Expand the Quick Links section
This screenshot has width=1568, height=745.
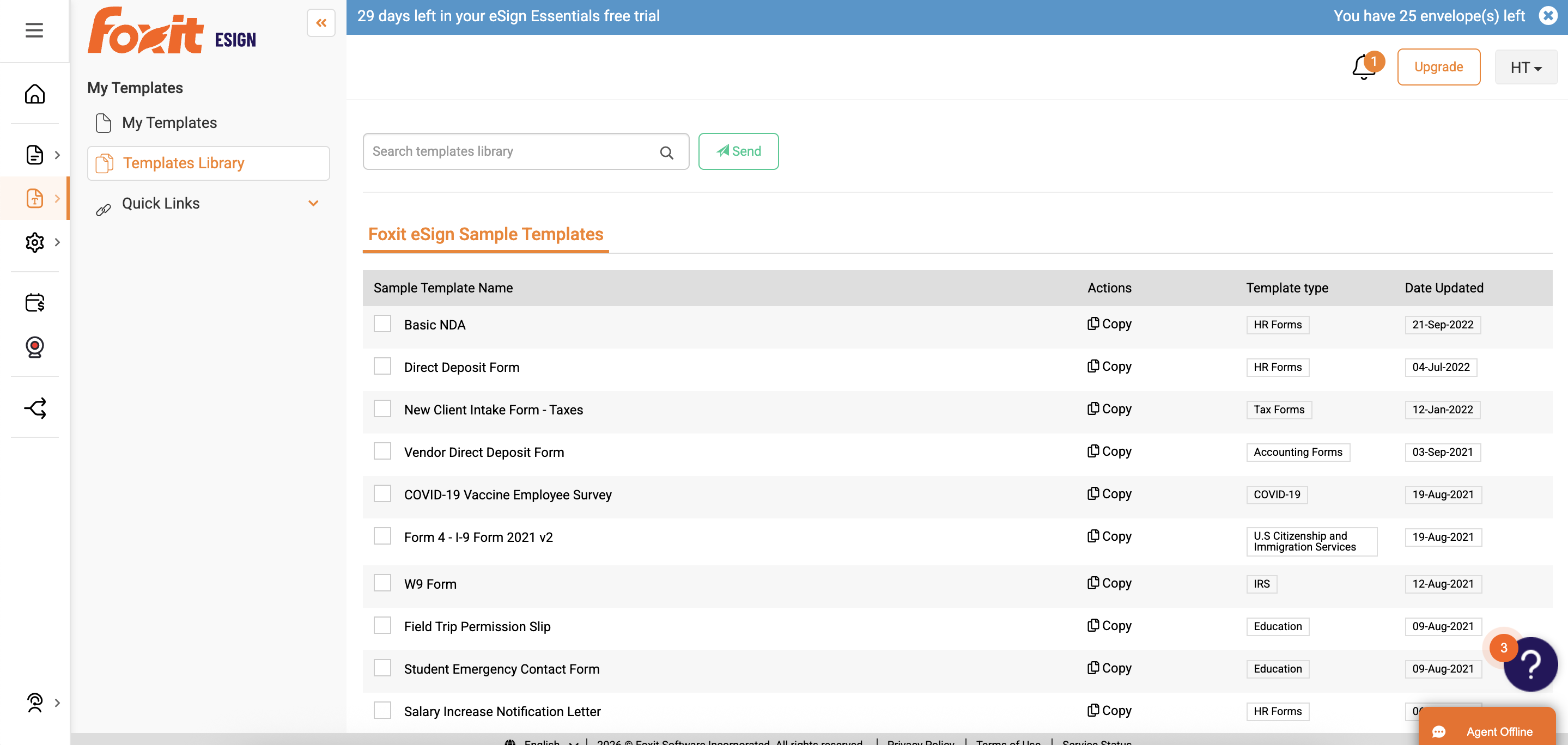pyautogui.click(x=313, y=203)
